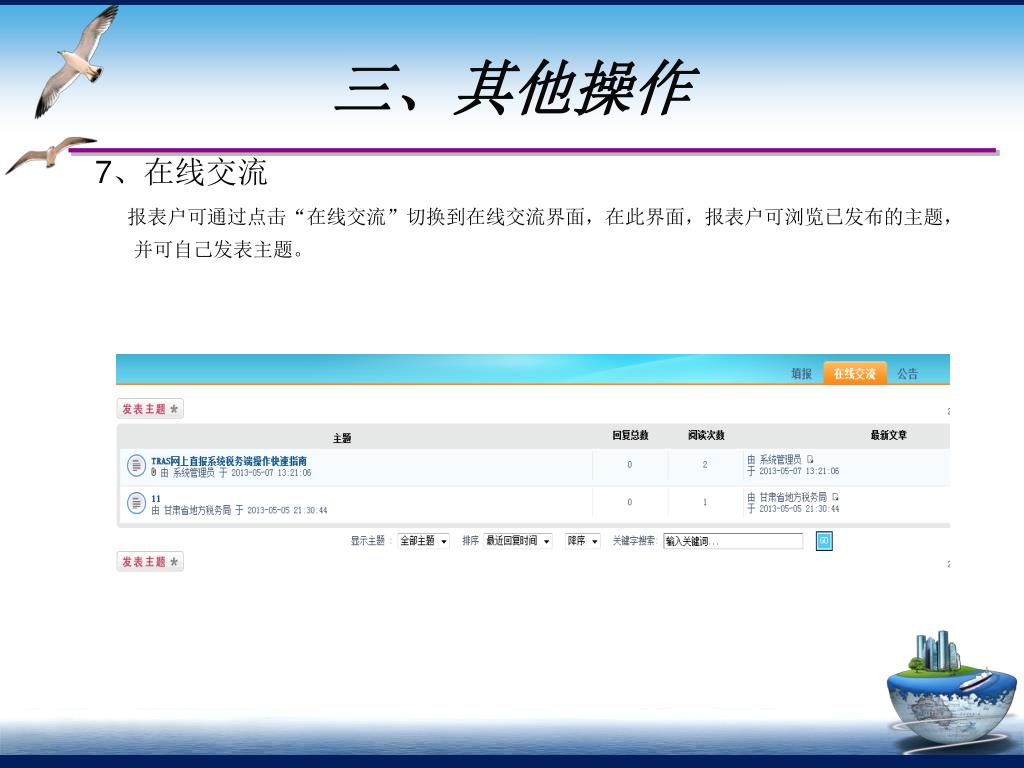Open the 降序 order dropdown
Screen dimensions: 1024x768
click(583, 541)
